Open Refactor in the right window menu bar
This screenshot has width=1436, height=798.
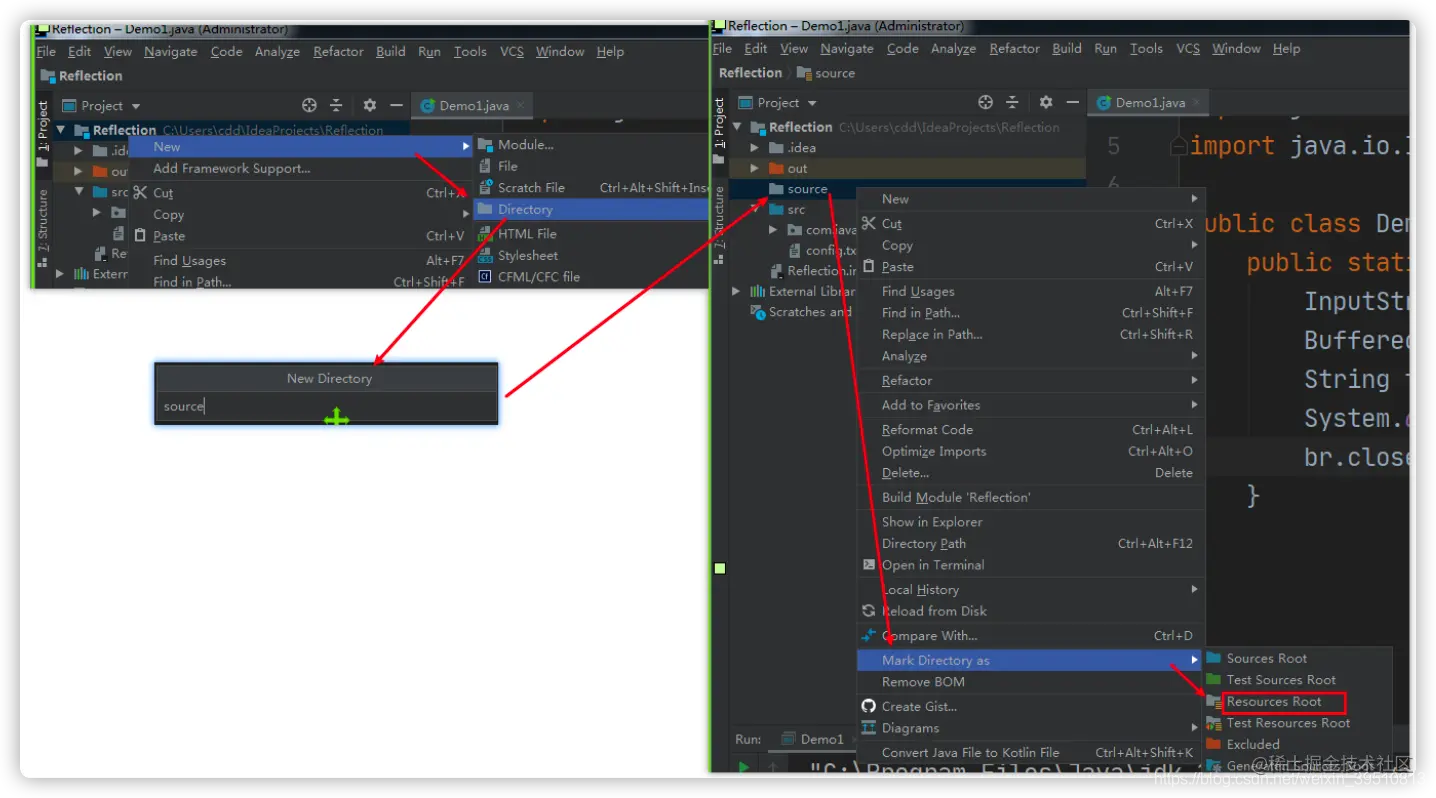[x=1014, y=48]
